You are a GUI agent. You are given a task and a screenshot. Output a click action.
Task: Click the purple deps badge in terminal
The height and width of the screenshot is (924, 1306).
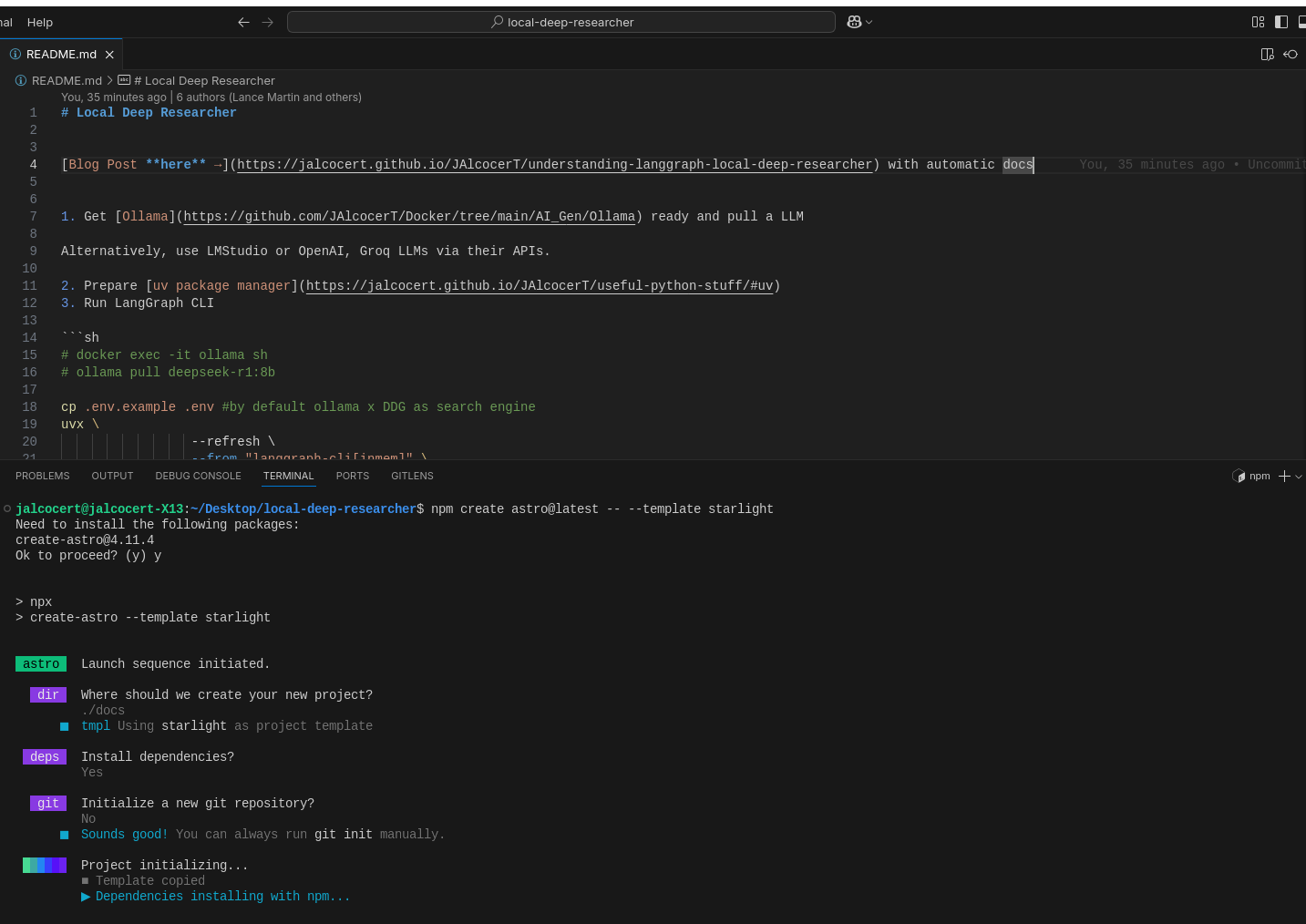(45, 756)
